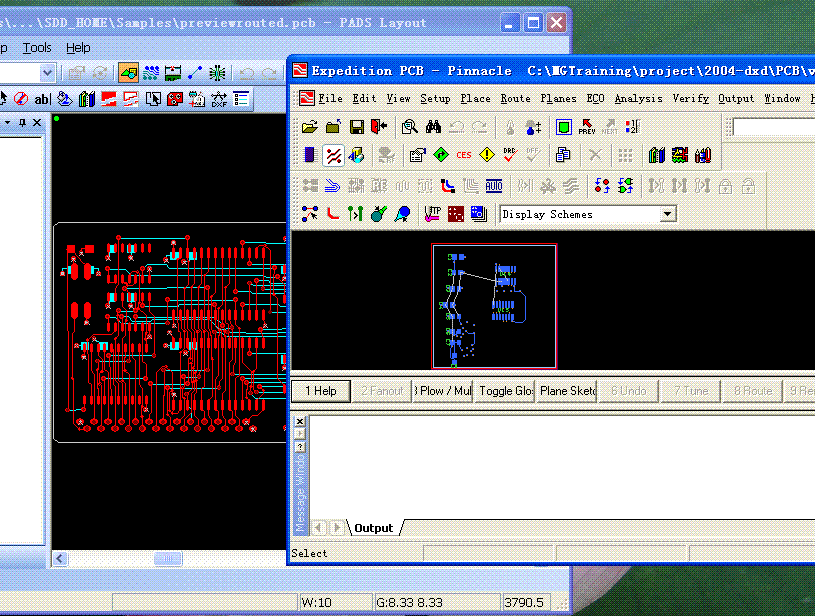Click the Plane Sketch function button
Viewport: 815px width, 616px height.
[567, 391]
